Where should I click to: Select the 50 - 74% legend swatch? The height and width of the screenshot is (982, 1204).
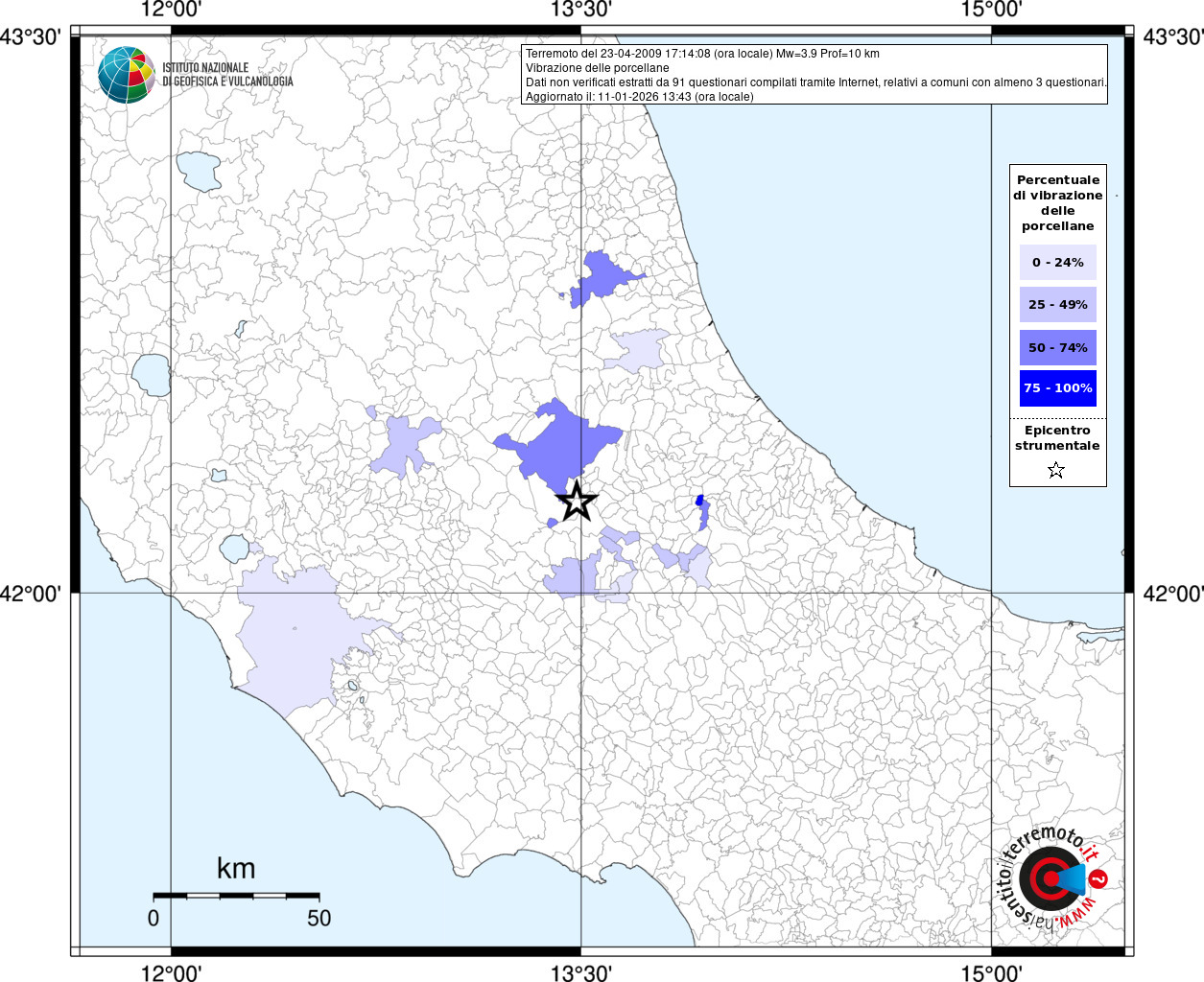(x=1057, y=347)
